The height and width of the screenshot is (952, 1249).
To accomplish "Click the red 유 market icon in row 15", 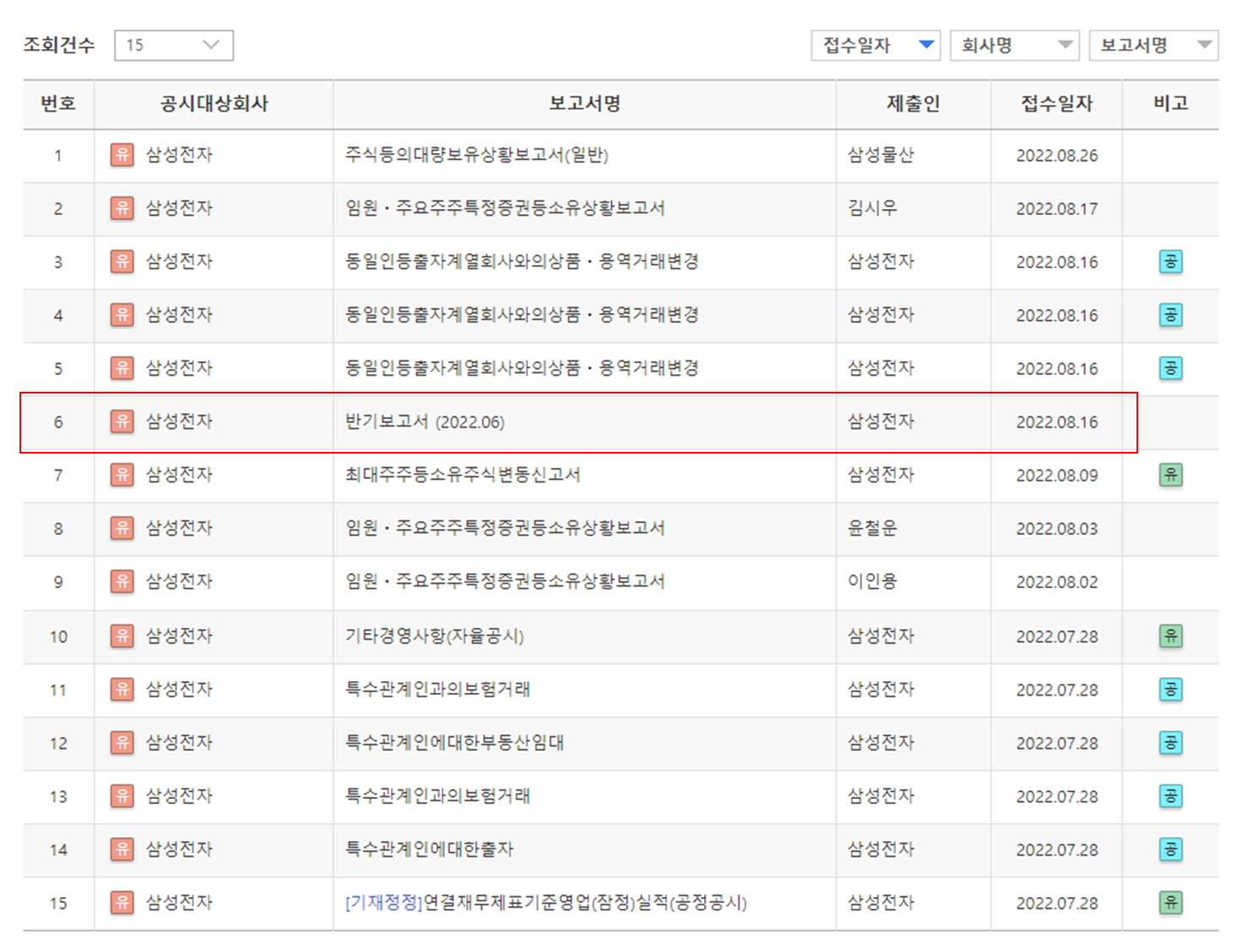I will point(123,903).
